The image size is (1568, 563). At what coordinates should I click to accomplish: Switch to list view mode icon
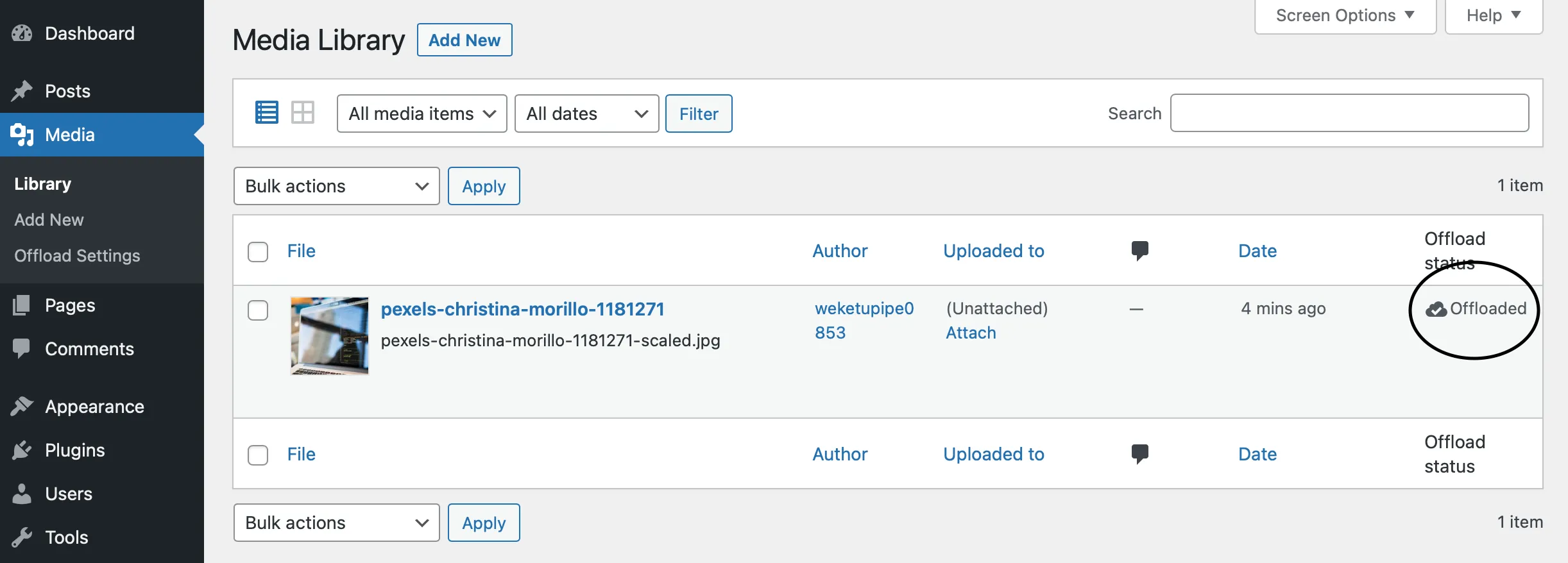(x=267, y=113)
